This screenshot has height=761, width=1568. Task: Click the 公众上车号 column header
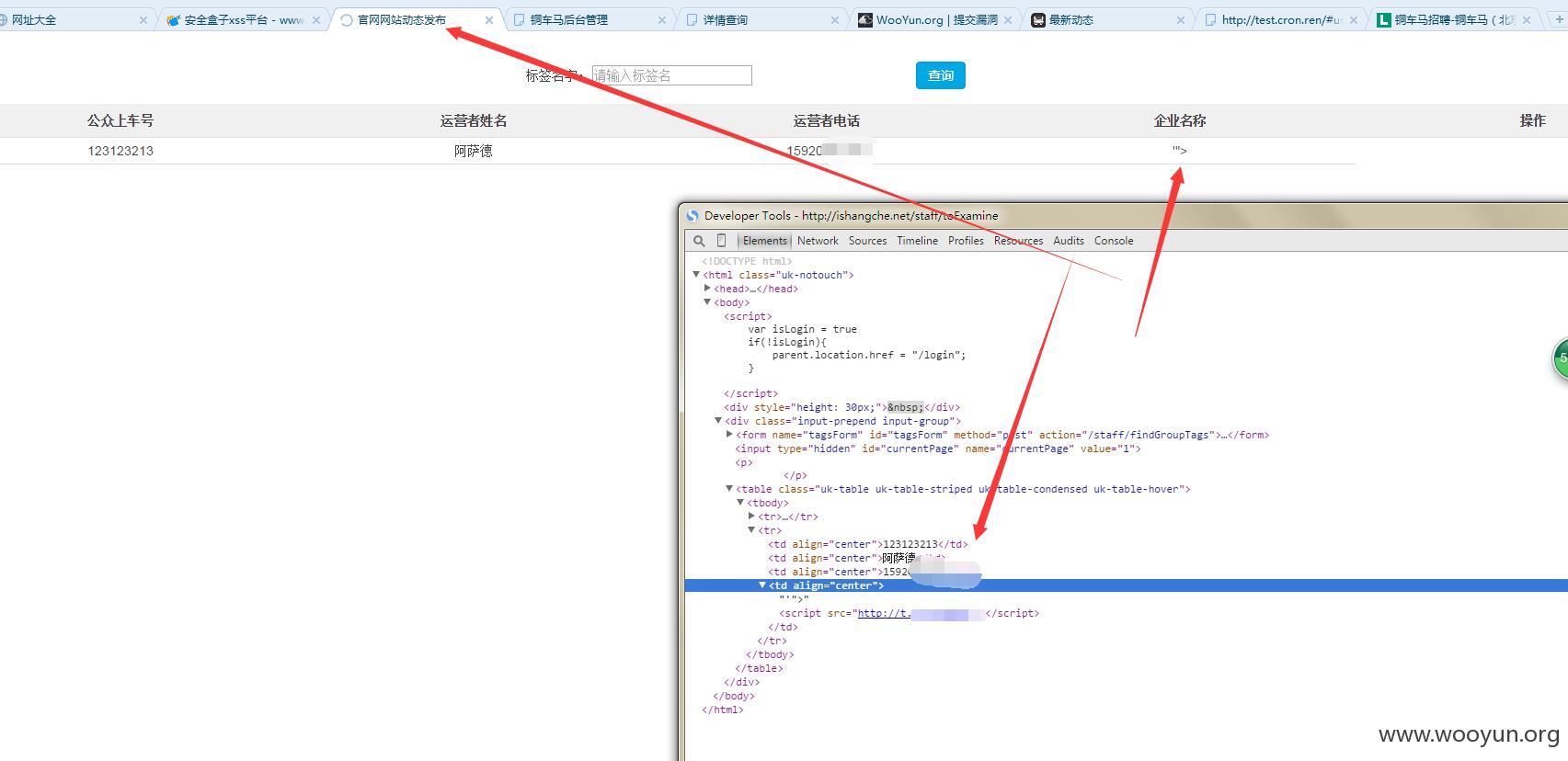pos(120,120)
